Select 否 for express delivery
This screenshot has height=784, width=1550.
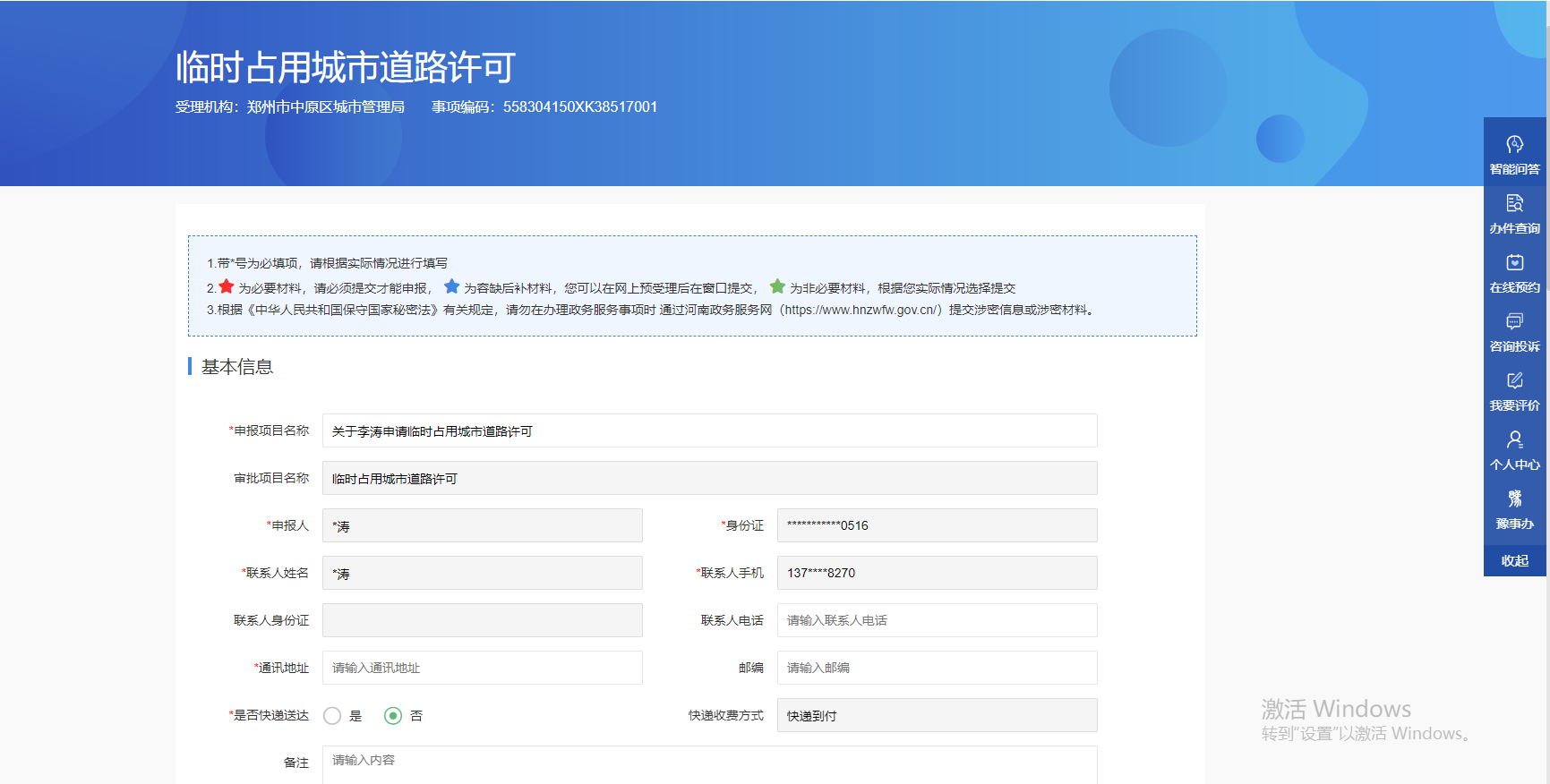[393, 716]
